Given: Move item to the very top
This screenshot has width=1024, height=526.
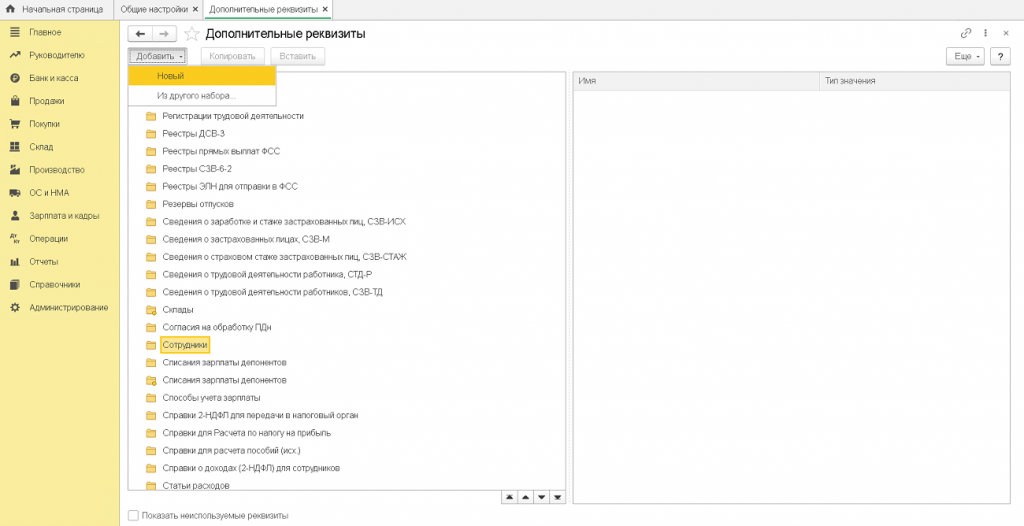Looking at the screenshot, I should [x=509, y=498].
